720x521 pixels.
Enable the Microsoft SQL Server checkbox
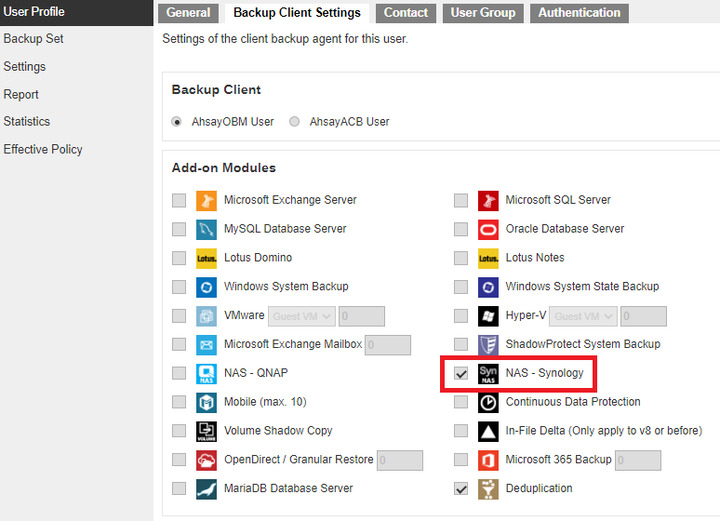click(x=461, y=200)
